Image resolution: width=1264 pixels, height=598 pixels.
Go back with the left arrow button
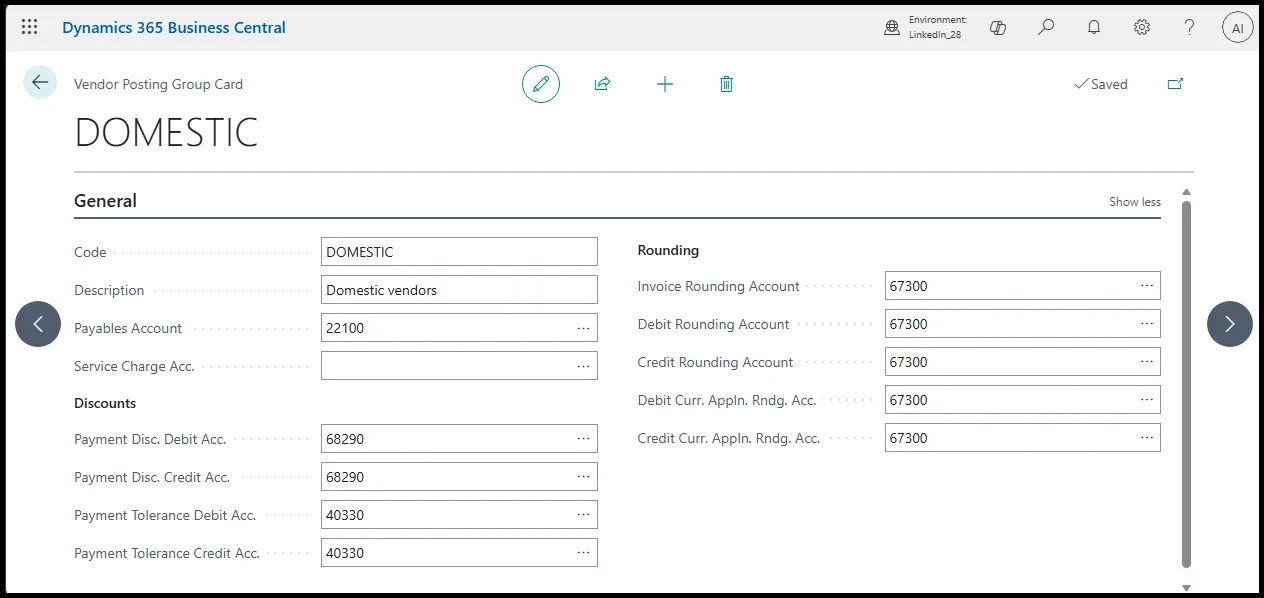click(x=40, y=83)
